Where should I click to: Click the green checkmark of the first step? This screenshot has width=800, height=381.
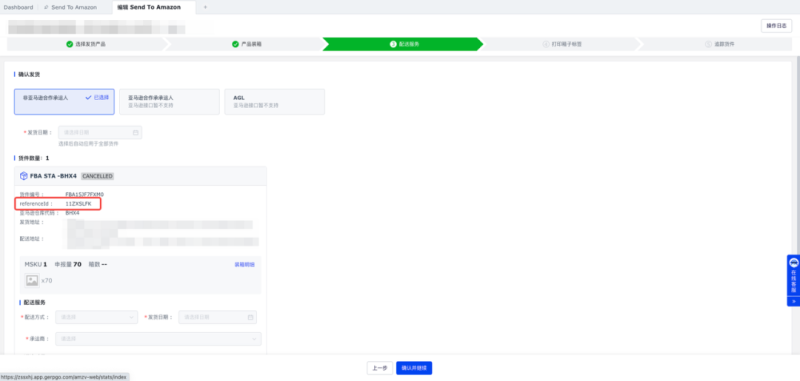pyautogui.click(x=69, y=44)
